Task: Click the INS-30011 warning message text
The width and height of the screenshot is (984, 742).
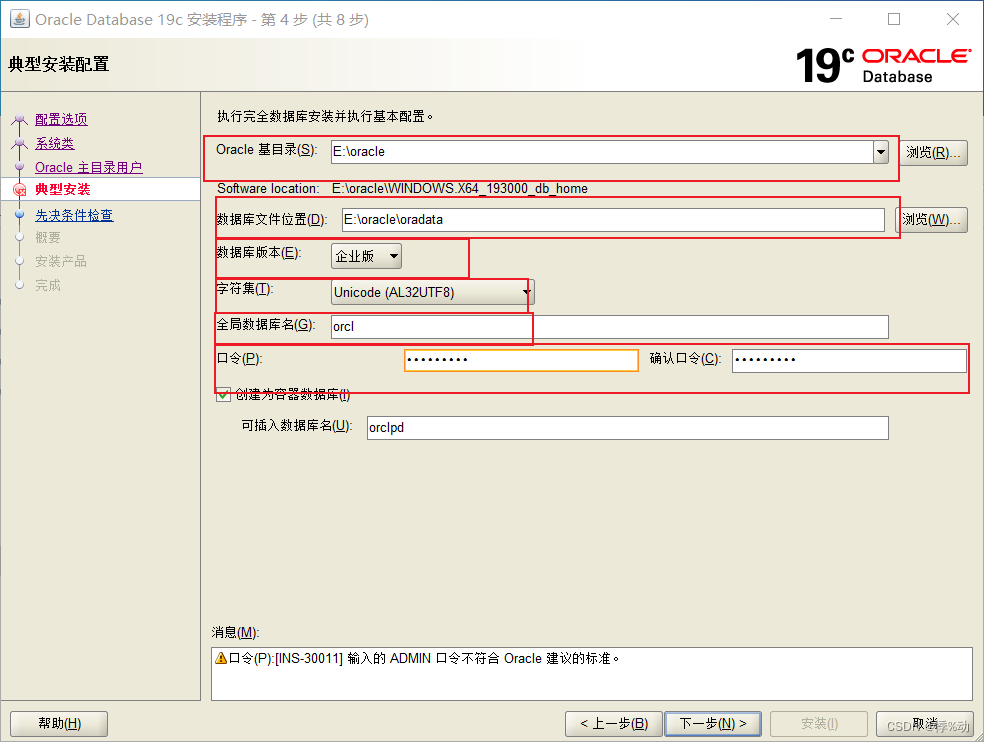Action: point(424,659)
